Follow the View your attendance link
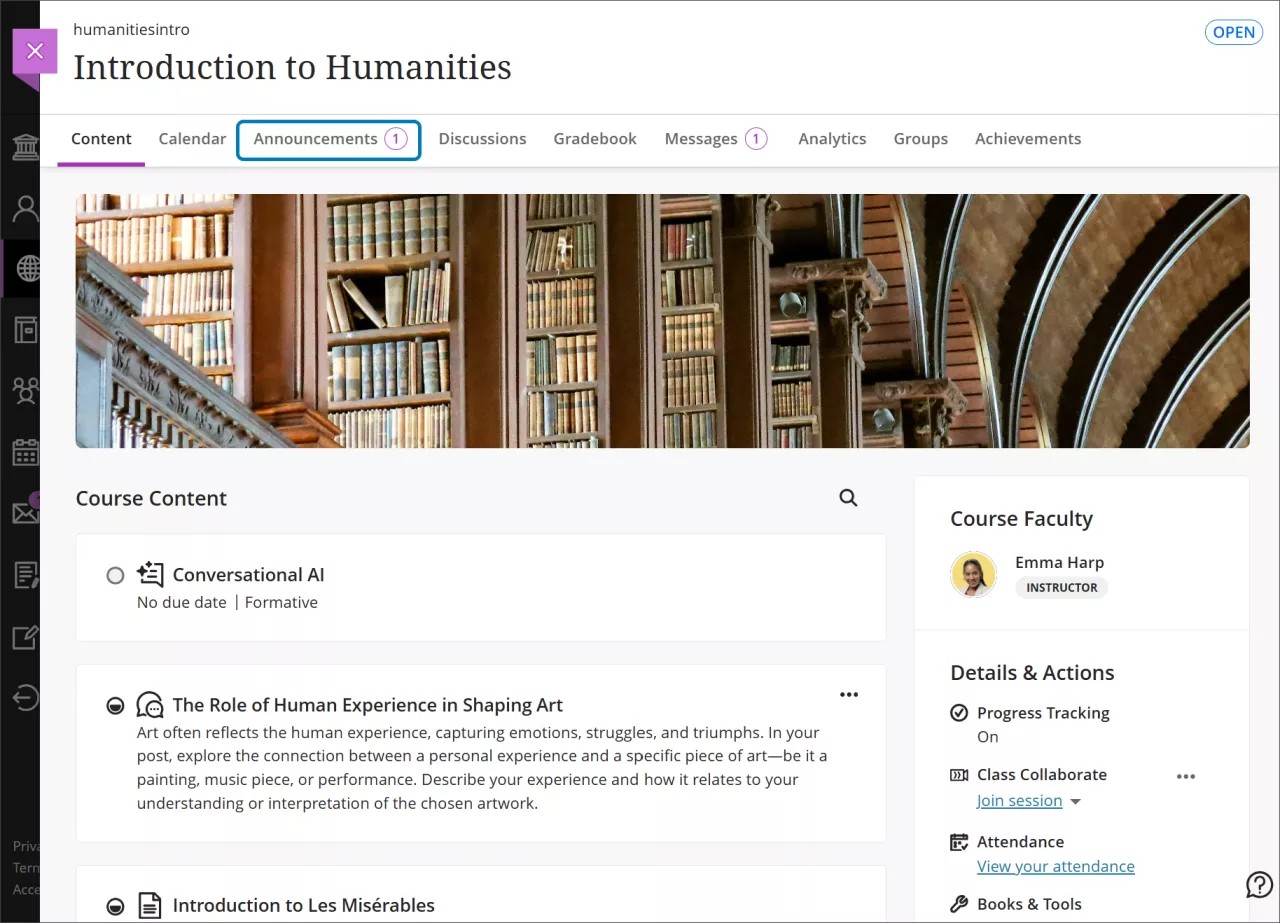Image resolution: width=1280 pixels, height=923 pixels. (1055, 866)
